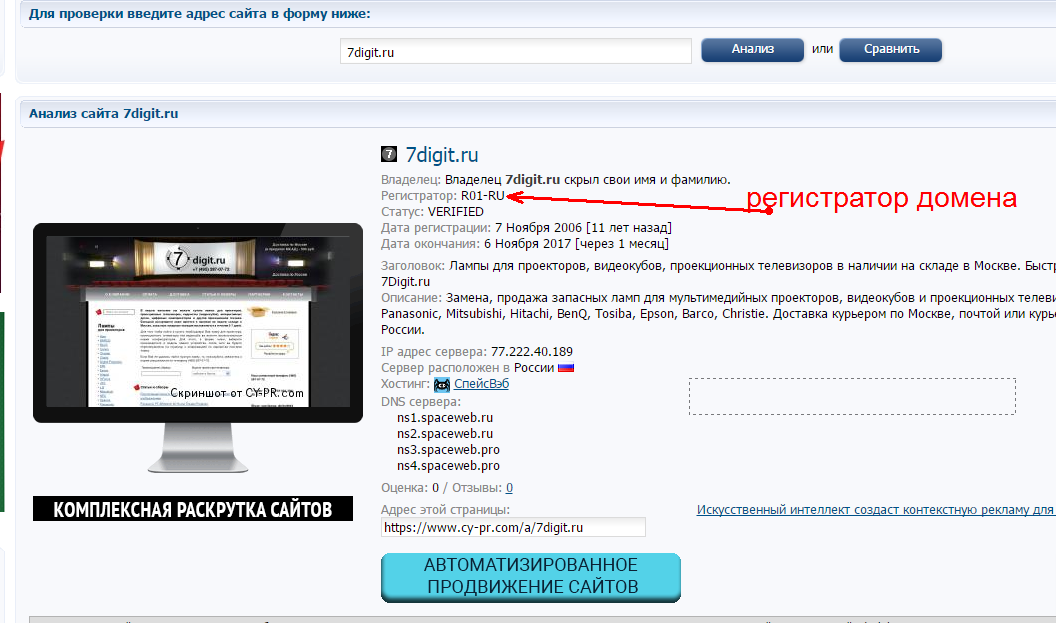Open the reviews count link 0
This screenshot has width=1056, height=623.
pos(509,488)
